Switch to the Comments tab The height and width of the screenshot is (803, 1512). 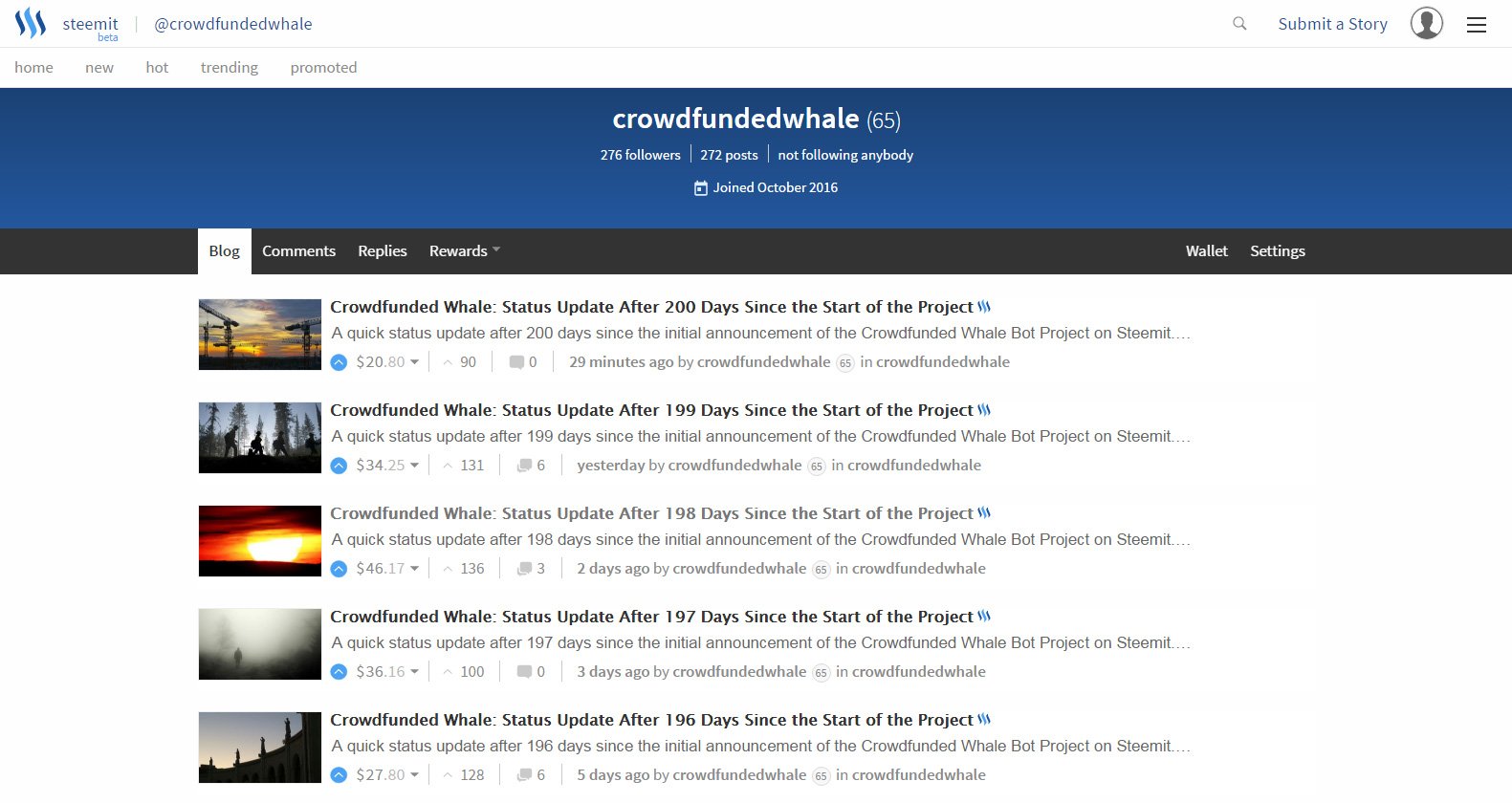point(299,251)
